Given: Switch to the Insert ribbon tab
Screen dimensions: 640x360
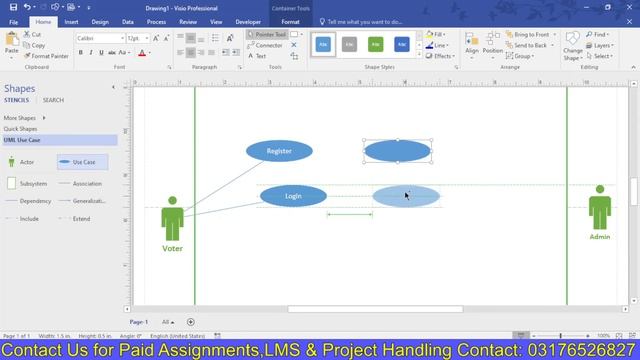Looking at the screenshot, I should coord(71,22).
